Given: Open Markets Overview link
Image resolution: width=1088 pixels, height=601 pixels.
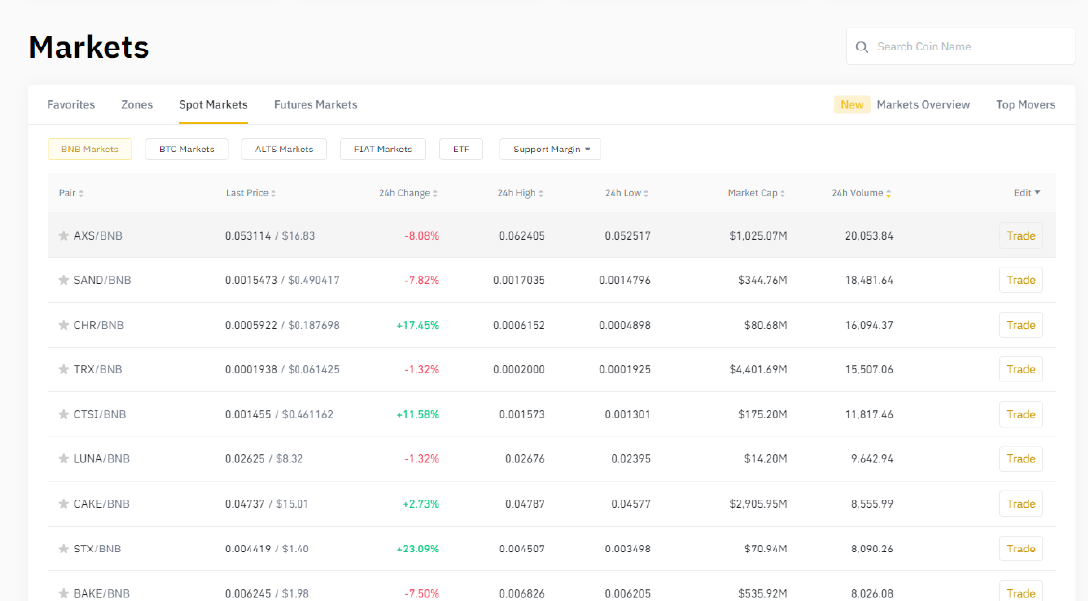Looking at the screenshot, I should [x=923, y=105].
